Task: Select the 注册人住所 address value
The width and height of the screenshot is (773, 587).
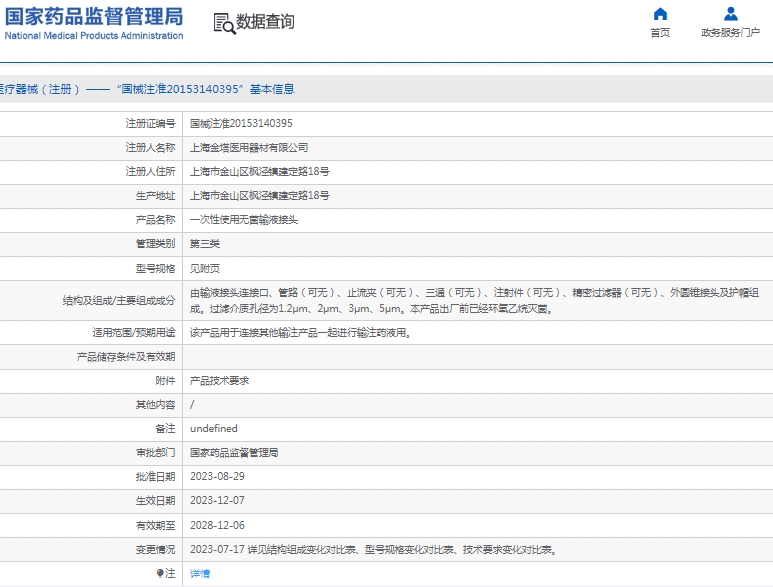Action: point(260,172)
